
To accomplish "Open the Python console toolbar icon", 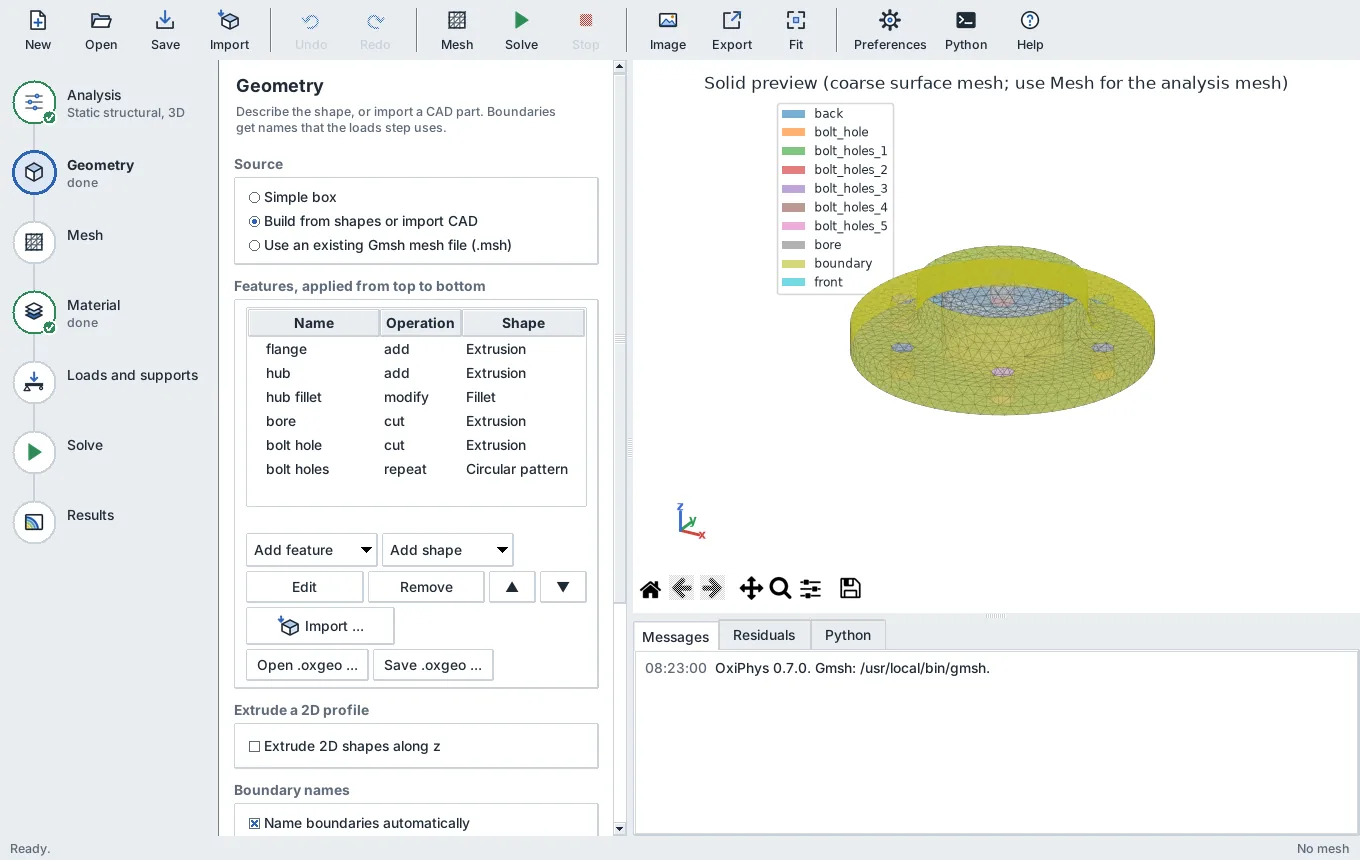I will pos(966,30).
